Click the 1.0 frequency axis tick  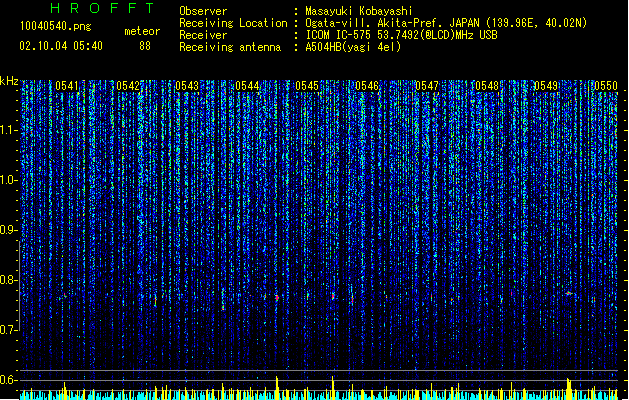[x=9, y=180]
